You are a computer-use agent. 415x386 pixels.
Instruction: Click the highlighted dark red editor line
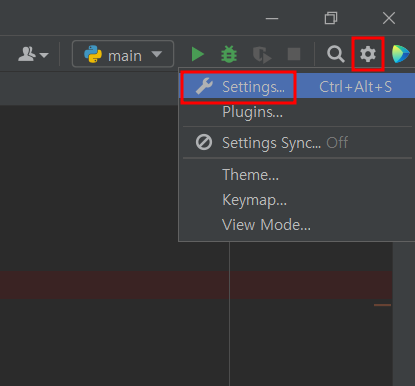(196, 285)
